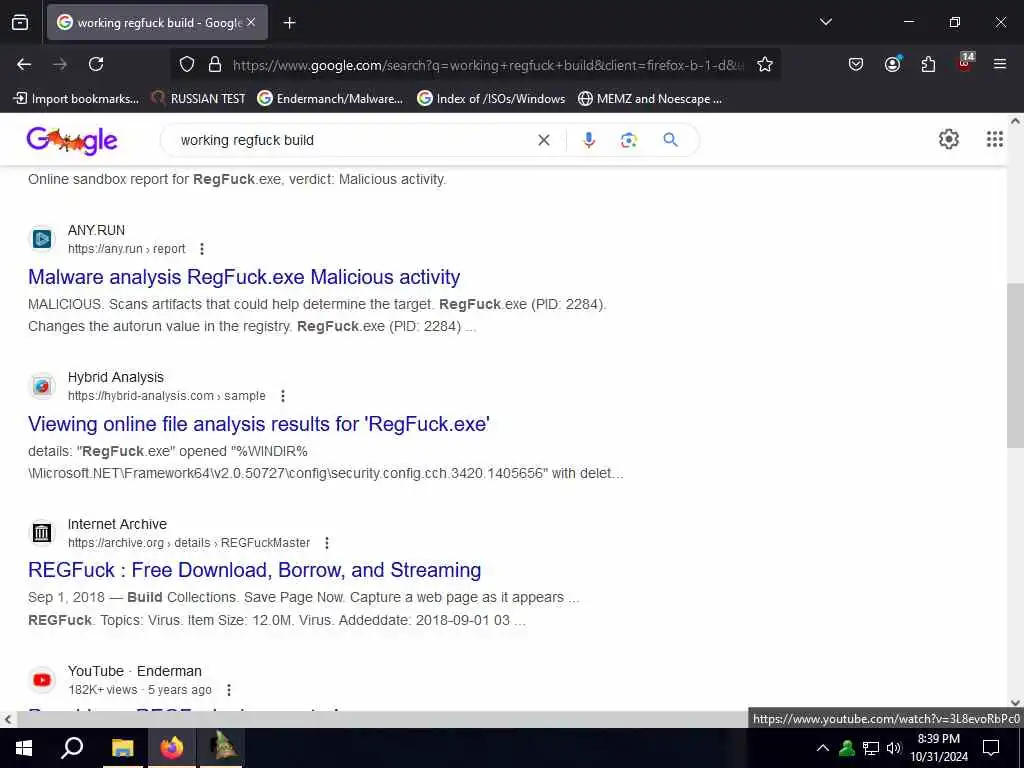This screenshot has width=1024, height=768.
Task: Click the Hybrid Analysis favicon
Action: tap(42, 386)
